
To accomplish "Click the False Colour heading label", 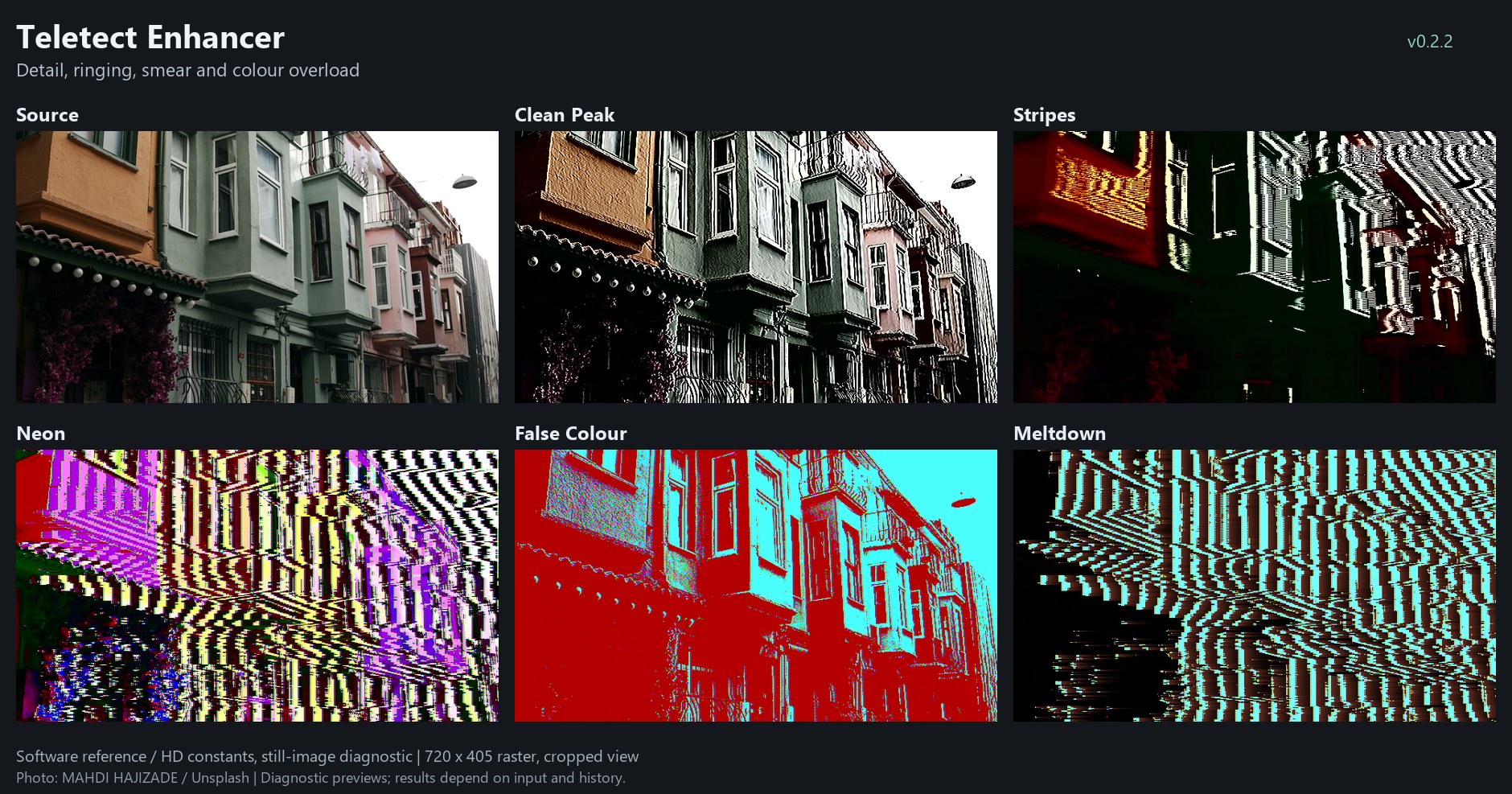I will click(x=571, y=434).
